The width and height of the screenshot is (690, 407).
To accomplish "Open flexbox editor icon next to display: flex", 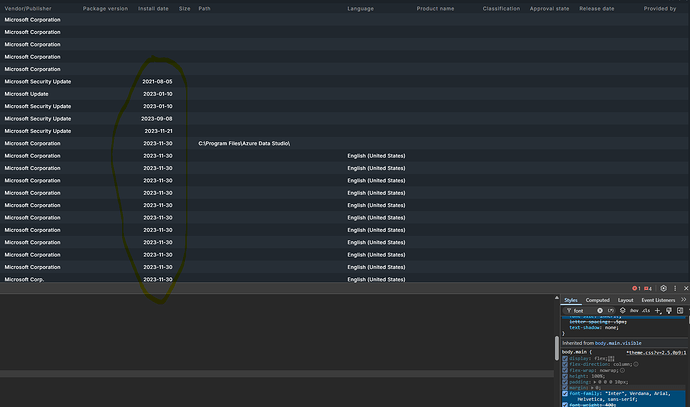I will pyautogui.click(x=611, y=359).
